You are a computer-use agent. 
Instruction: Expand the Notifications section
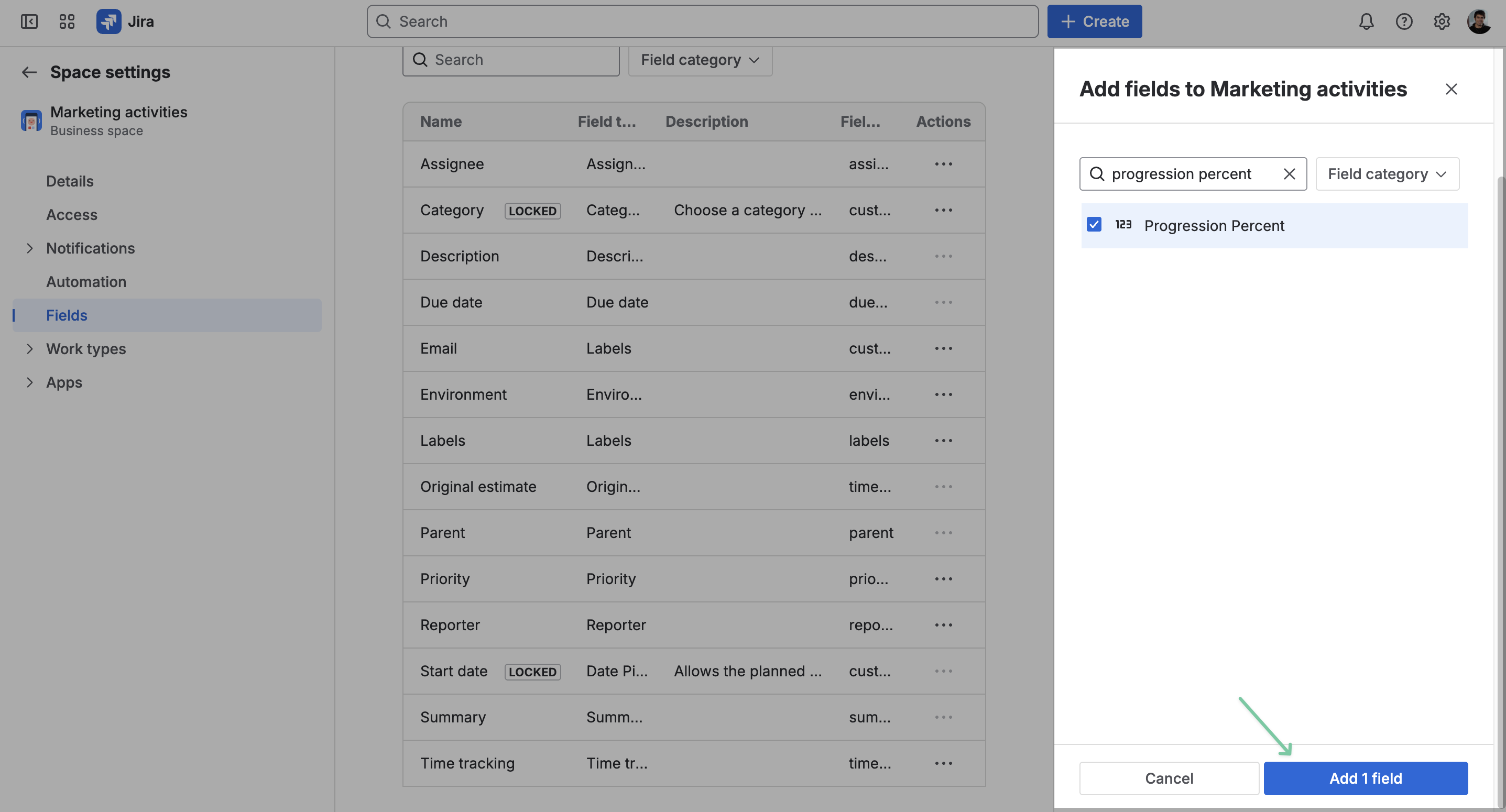[30, 248]
